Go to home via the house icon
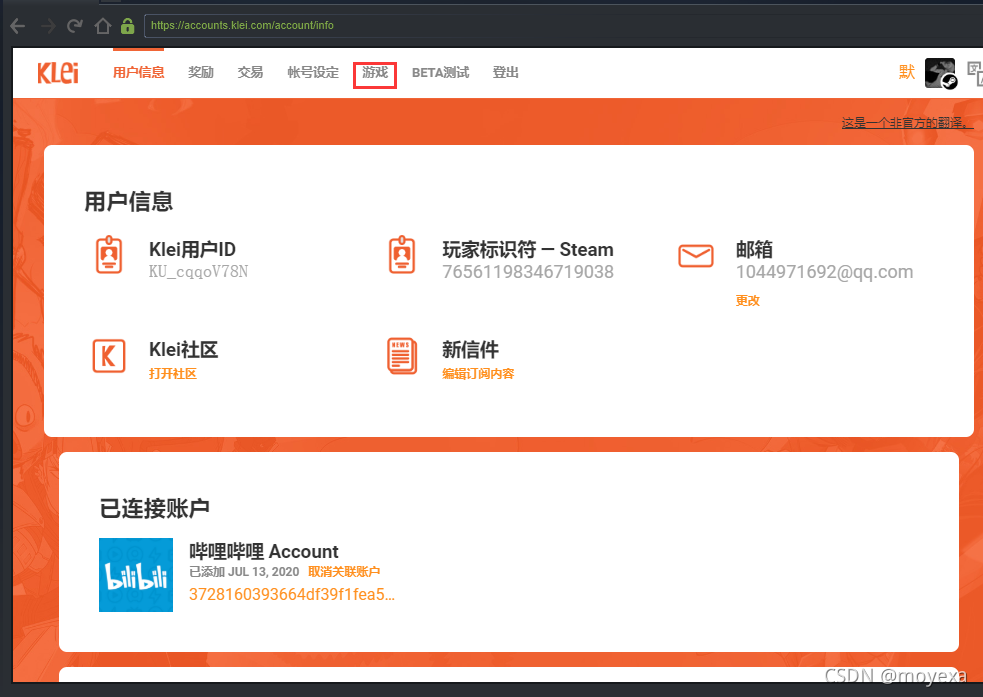The image size is (983, 697). click(103, 26)
